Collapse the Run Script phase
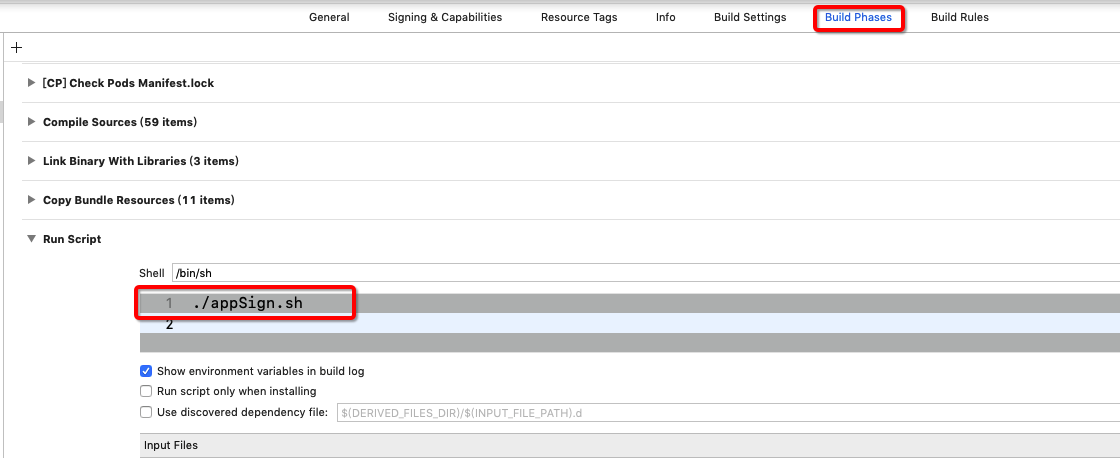Image resolution: width=1120 pixels, height=458 pixels. [32, 239]
